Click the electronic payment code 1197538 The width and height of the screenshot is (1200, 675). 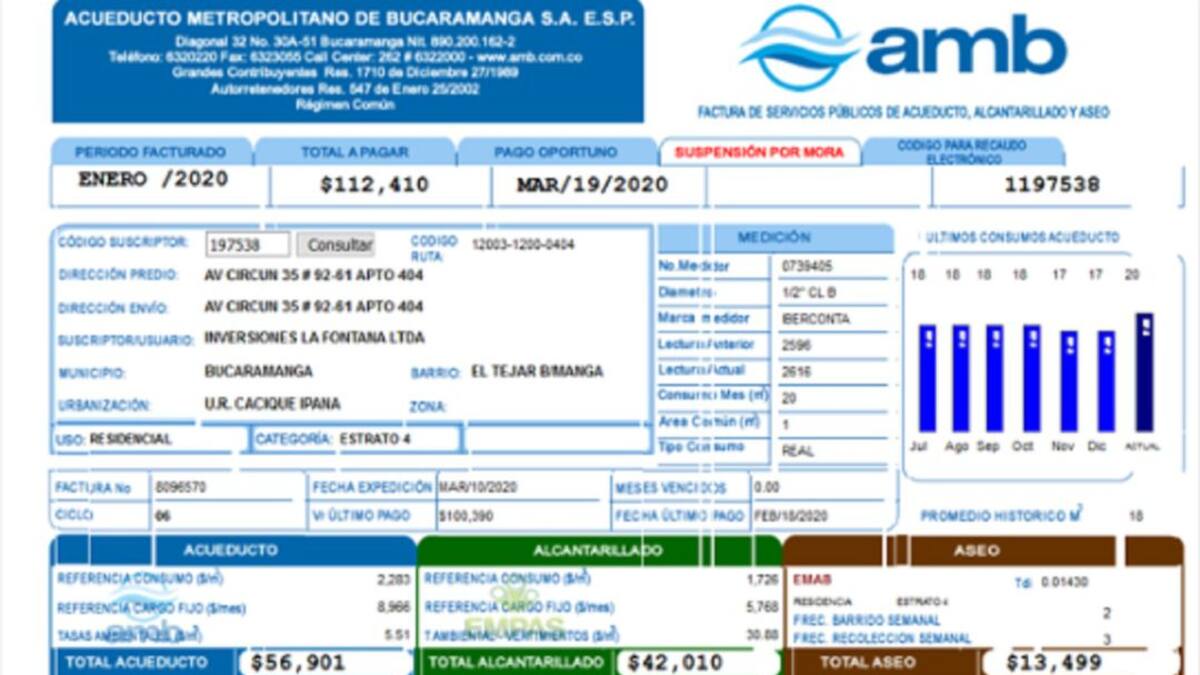point(1052,185)
